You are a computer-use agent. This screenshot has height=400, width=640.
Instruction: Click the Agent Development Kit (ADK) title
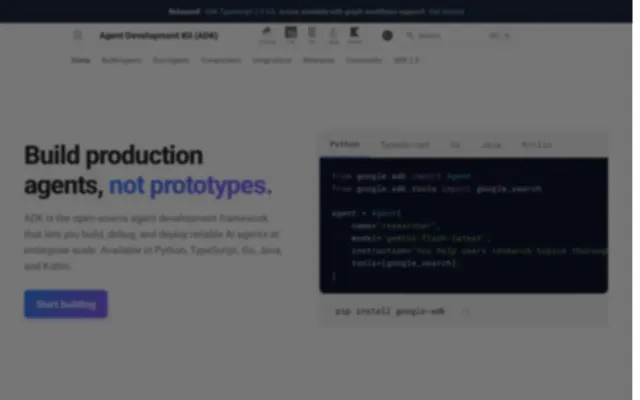pos(159,36)
